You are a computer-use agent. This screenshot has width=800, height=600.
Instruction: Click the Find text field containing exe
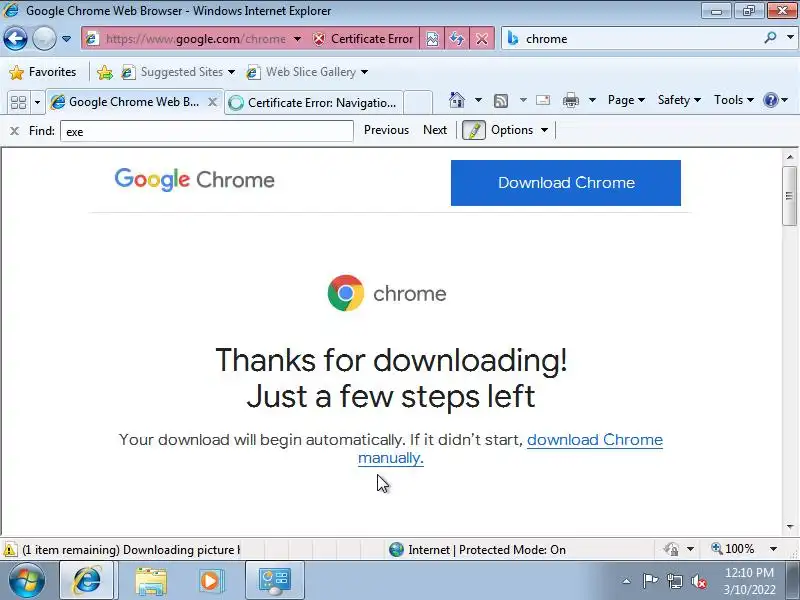coord(207,131)
